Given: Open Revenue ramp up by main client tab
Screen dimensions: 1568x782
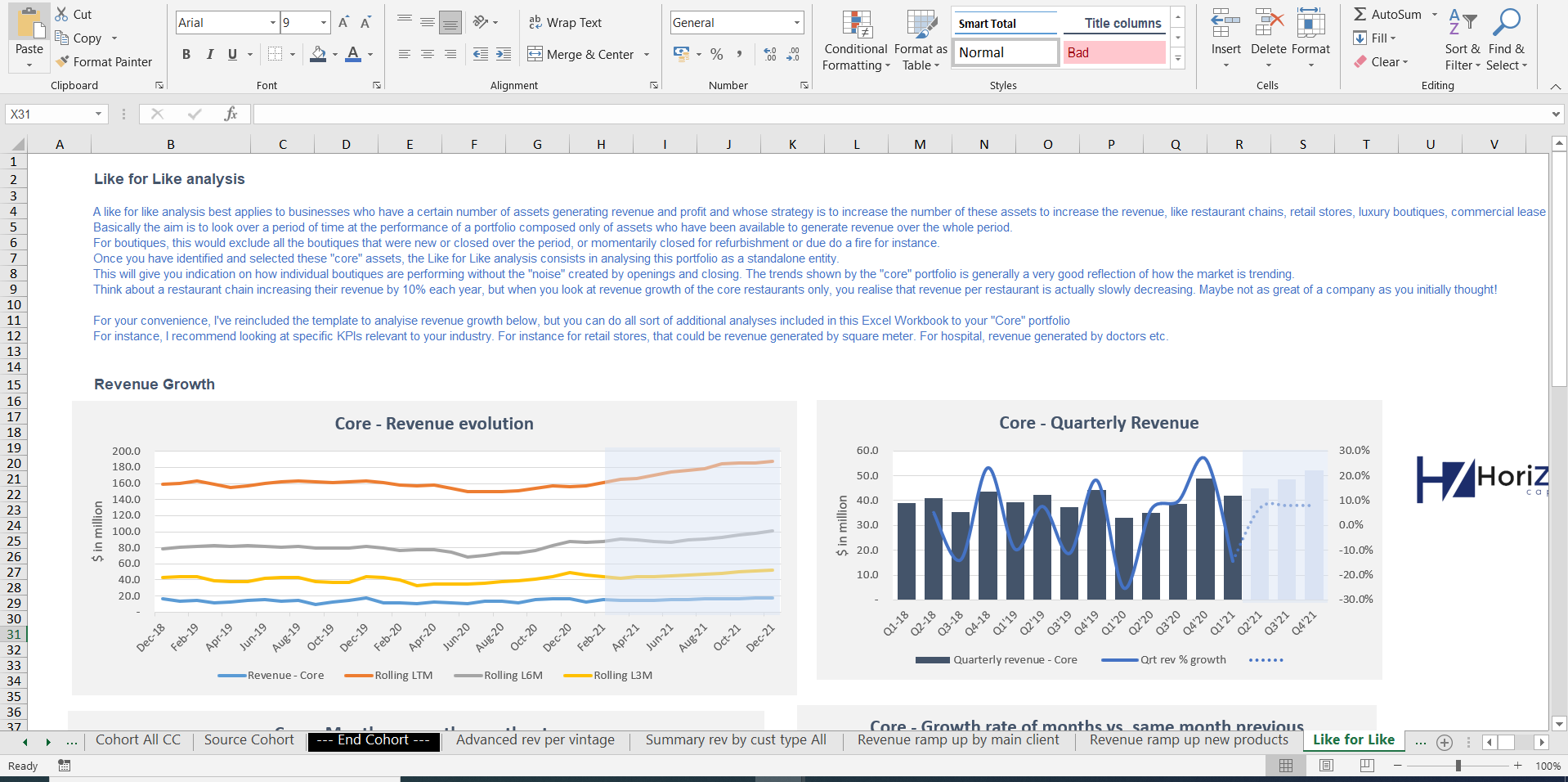Looking at the screenshot, I should coord(958,739).
